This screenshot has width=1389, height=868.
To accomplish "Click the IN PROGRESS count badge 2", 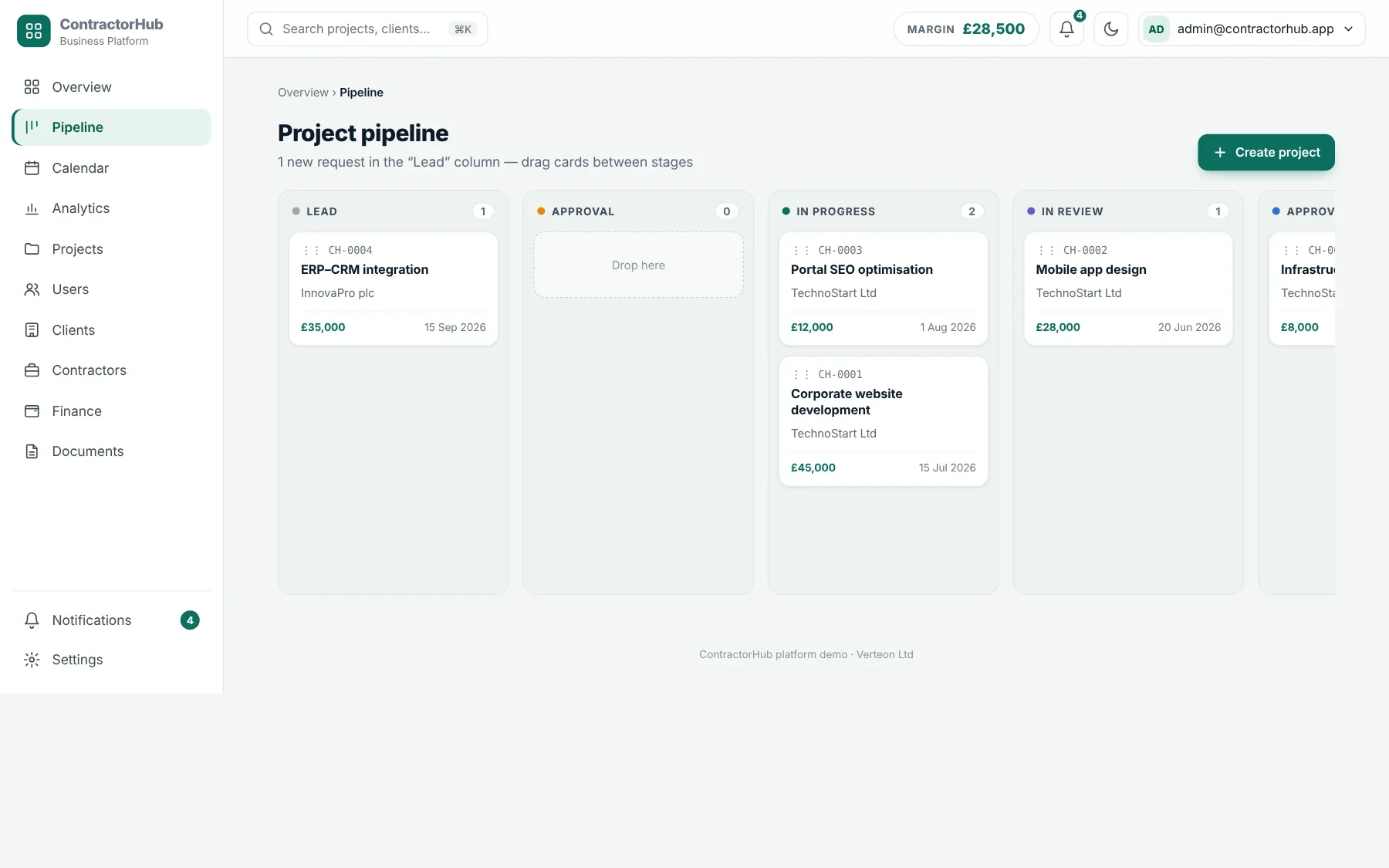I will 972,211.
